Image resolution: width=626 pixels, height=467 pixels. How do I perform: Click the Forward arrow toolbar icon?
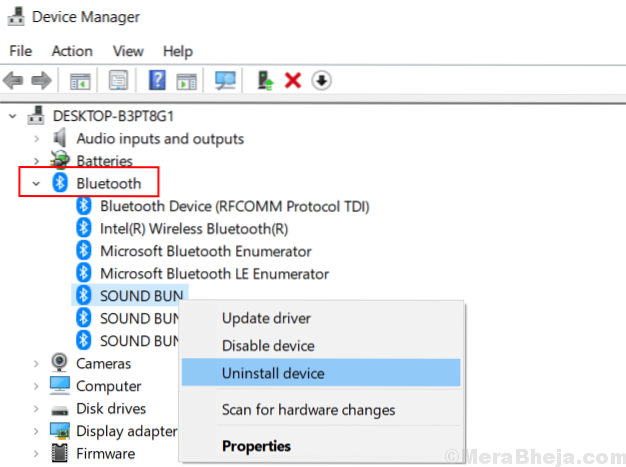coord(41,81)
